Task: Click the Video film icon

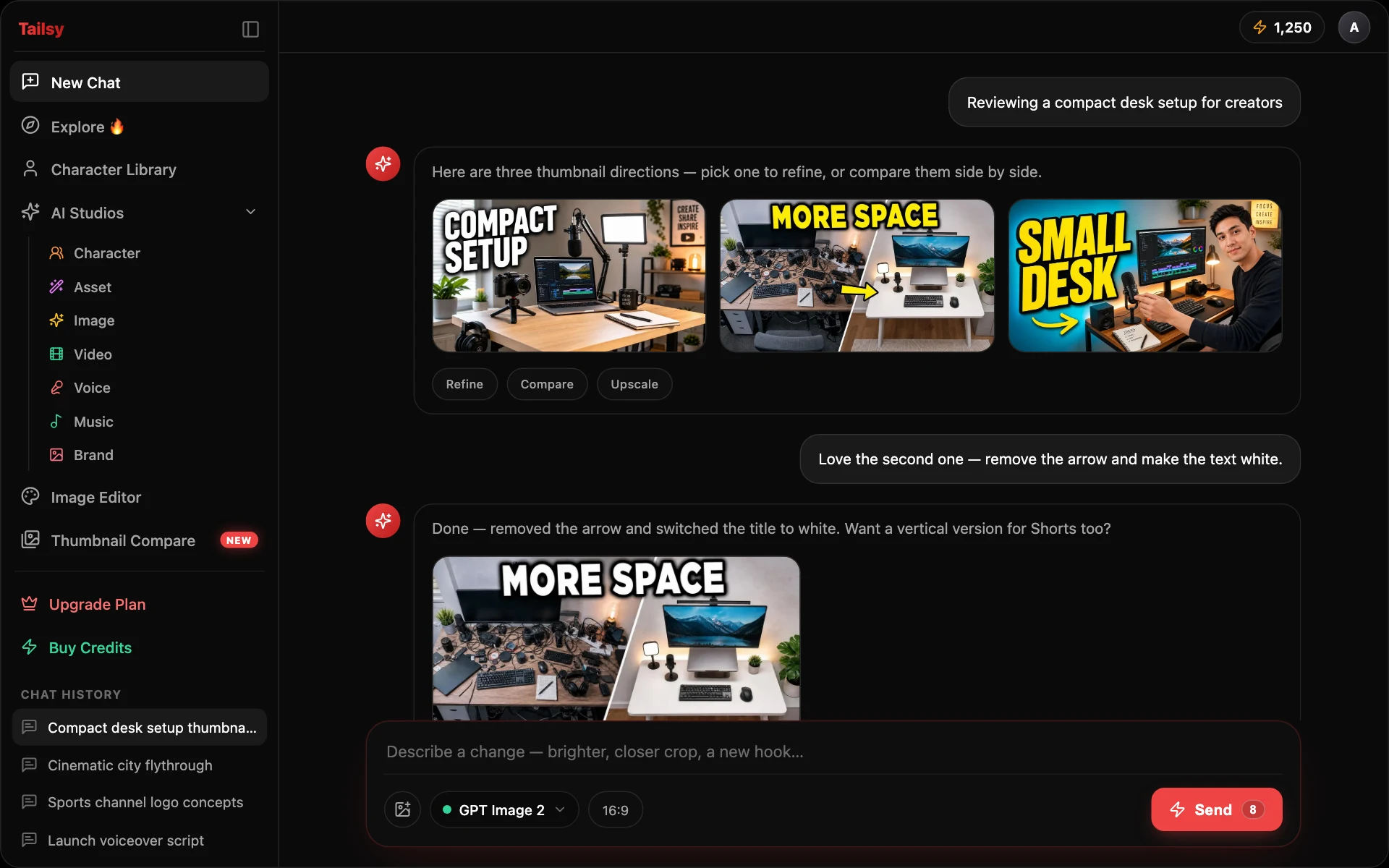Action: tap(56, 354)
